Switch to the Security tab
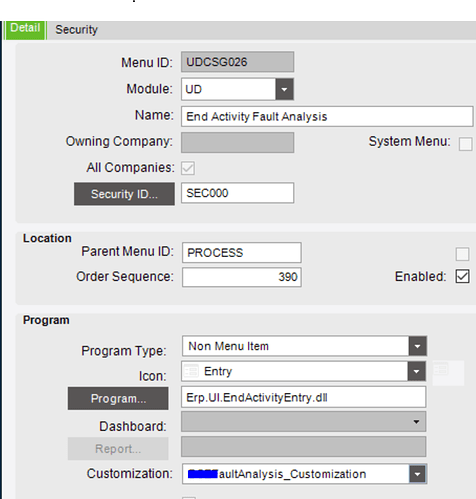 coord(76,30)
